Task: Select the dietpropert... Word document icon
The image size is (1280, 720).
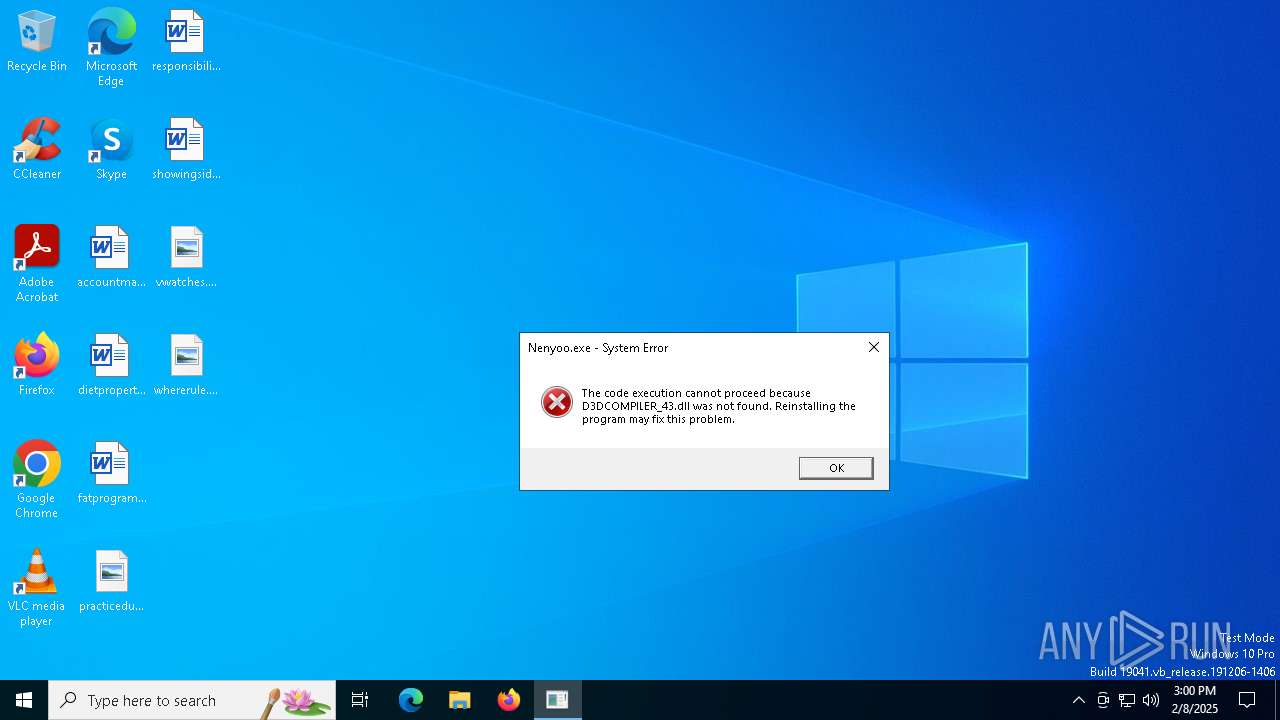Action: click(x=111, y=365)
